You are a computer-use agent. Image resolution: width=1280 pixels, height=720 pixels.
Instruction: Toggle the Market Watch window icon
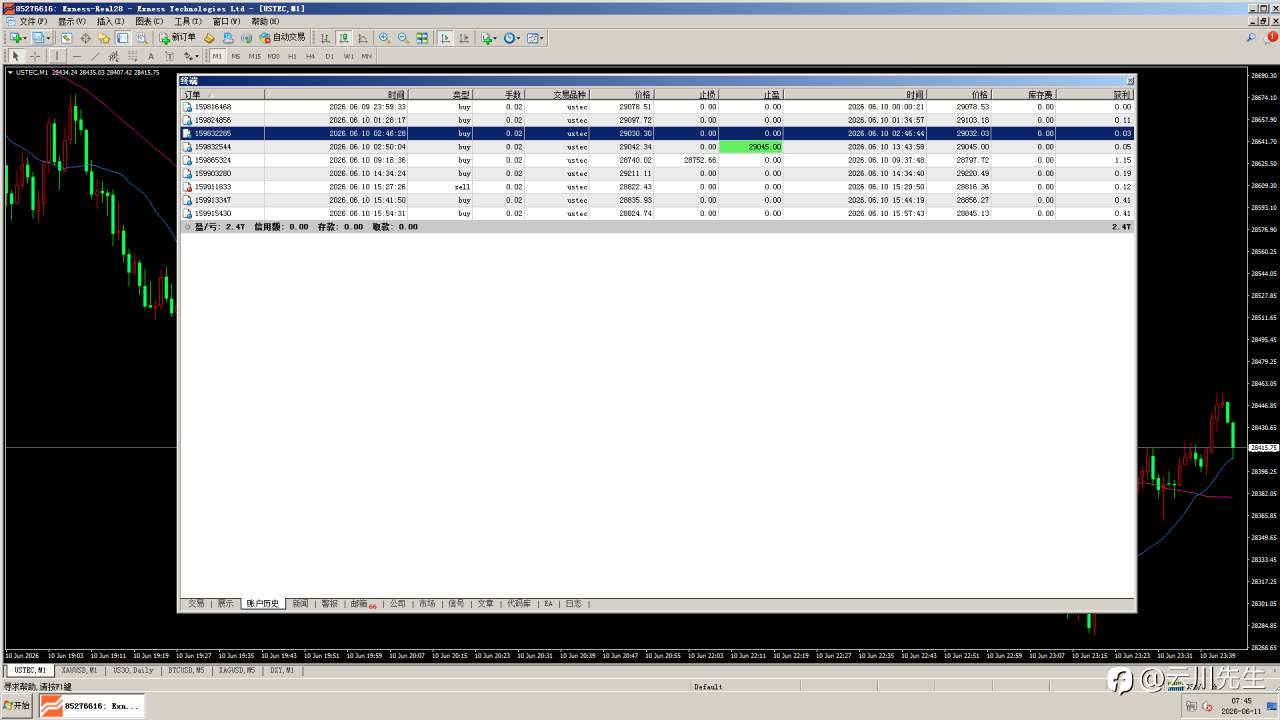(66, 38)
